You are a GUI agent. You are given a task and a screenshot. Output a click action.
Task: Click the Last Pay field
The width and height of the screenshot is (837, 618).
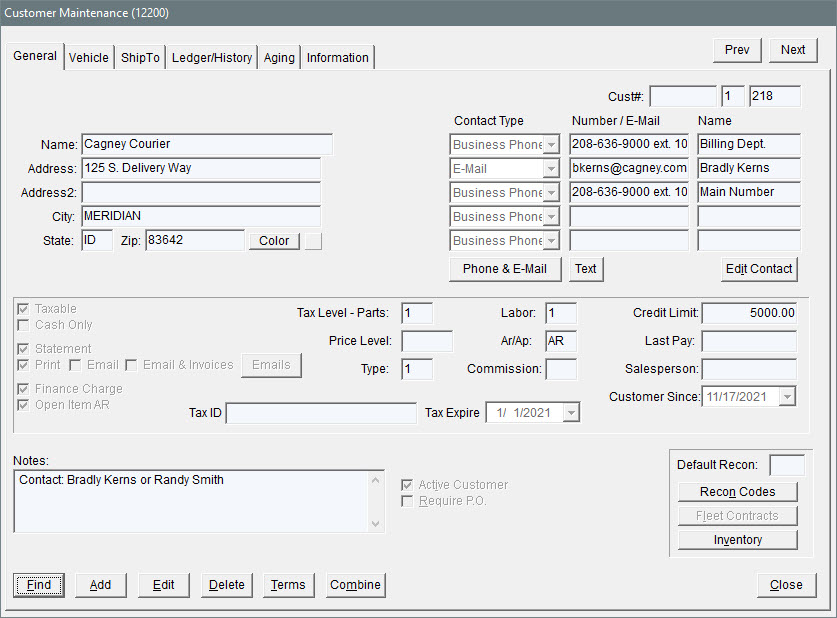pos(749,341)
